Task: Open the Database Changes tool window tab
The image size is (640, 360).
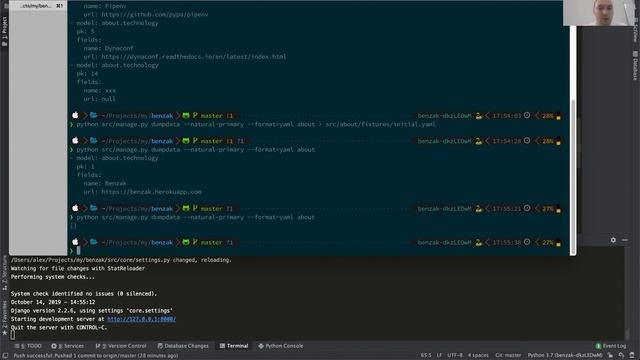Action: coord(183,346)
